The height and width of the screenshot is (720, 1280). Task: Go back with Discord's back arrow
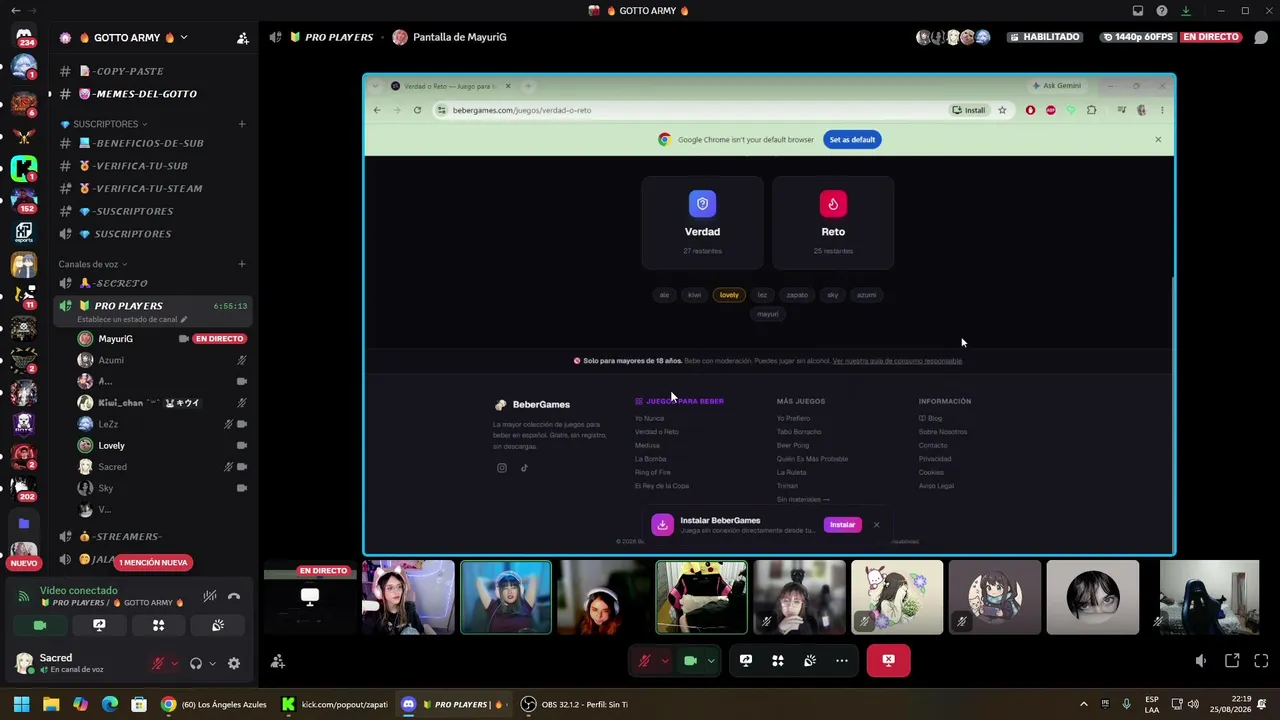click(15, 11)
